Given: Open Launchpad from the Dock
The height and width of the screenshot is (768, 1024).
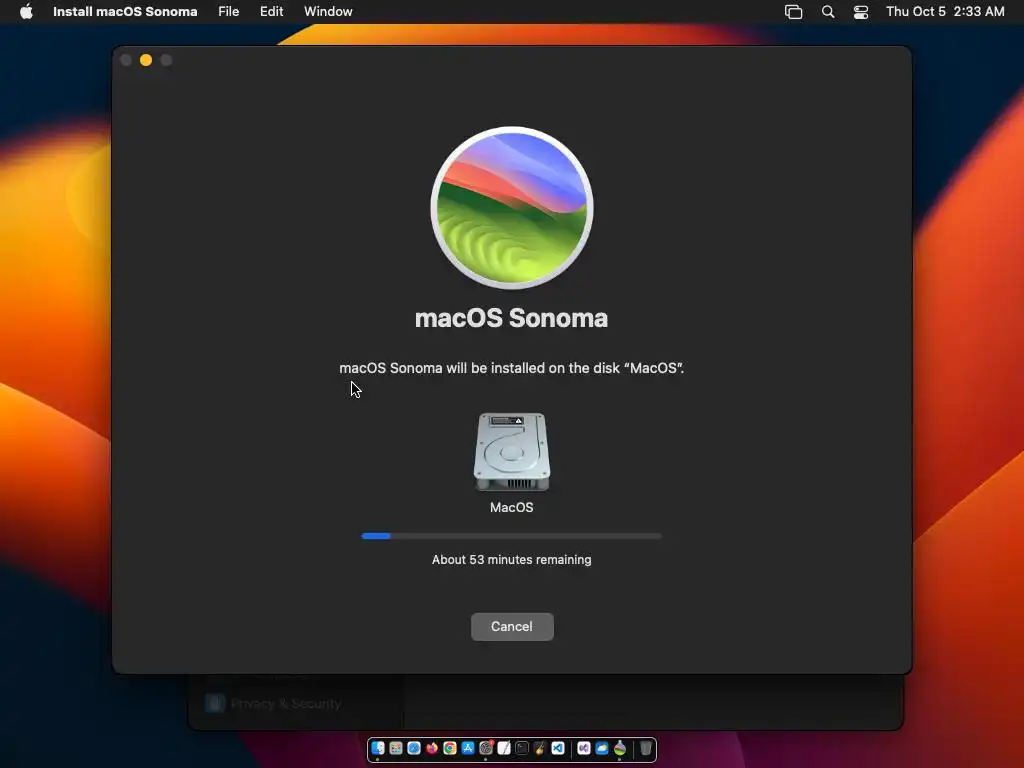Looking at the screenshot, I should pos(396,748).
